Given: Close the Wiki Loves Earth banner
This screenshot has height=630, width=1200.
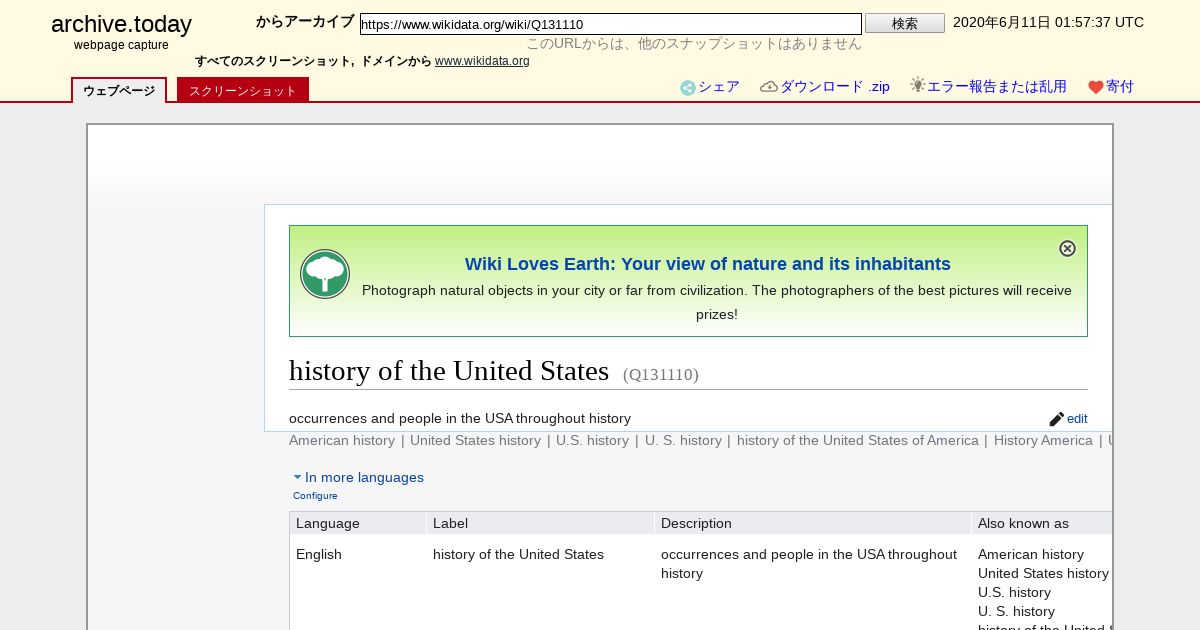Looking at the screenshot, I should (1067, 248).
